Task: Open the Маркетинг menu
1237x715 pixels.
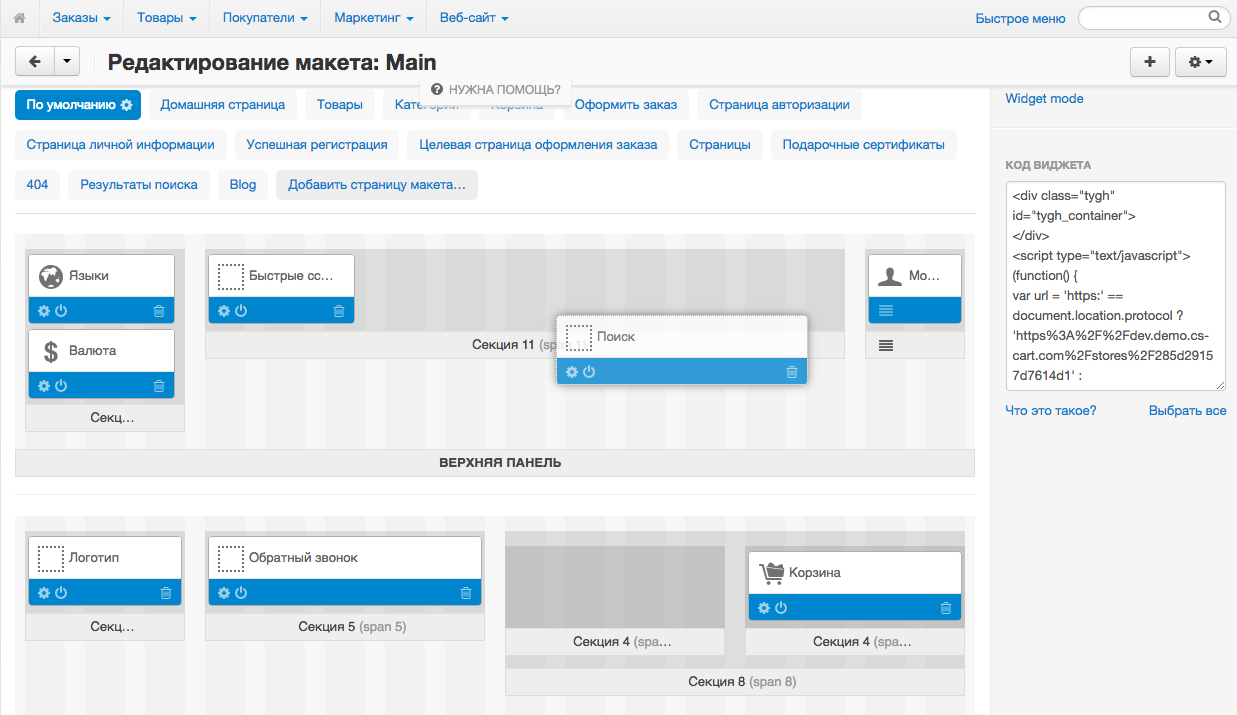Action: [374, 18]
